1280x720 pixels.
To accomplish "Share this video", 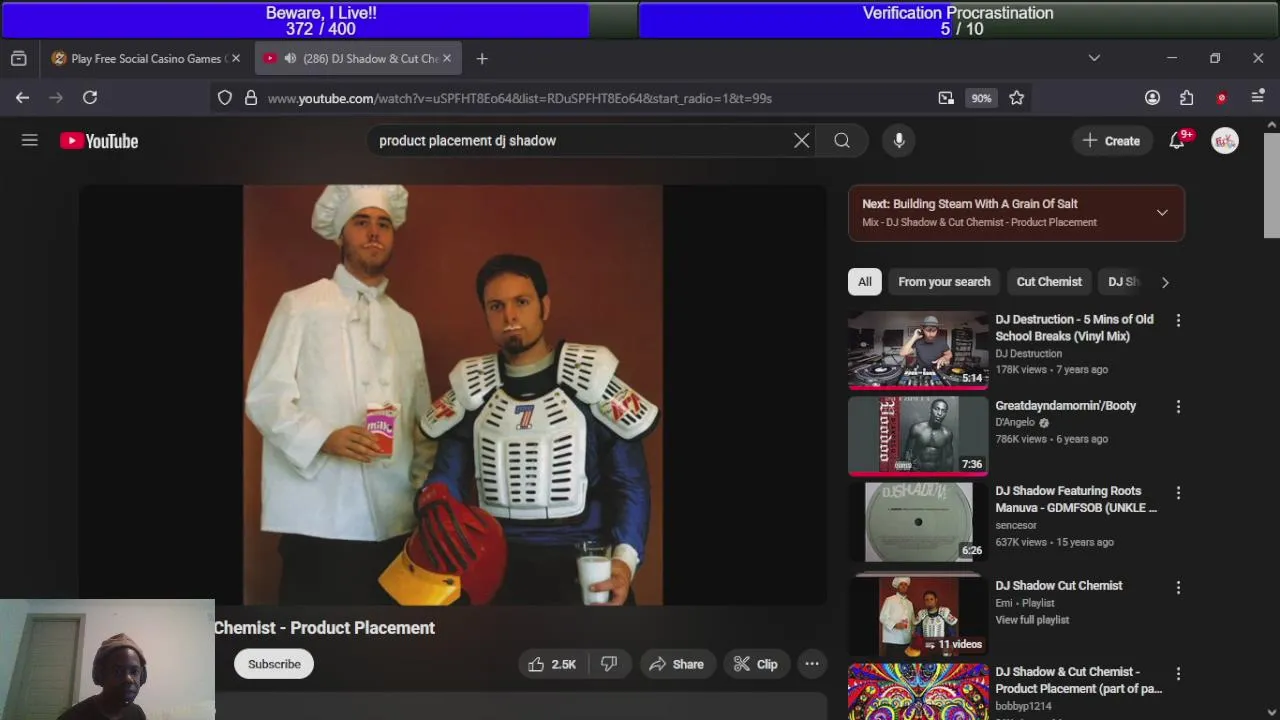I will coord(676,664).
